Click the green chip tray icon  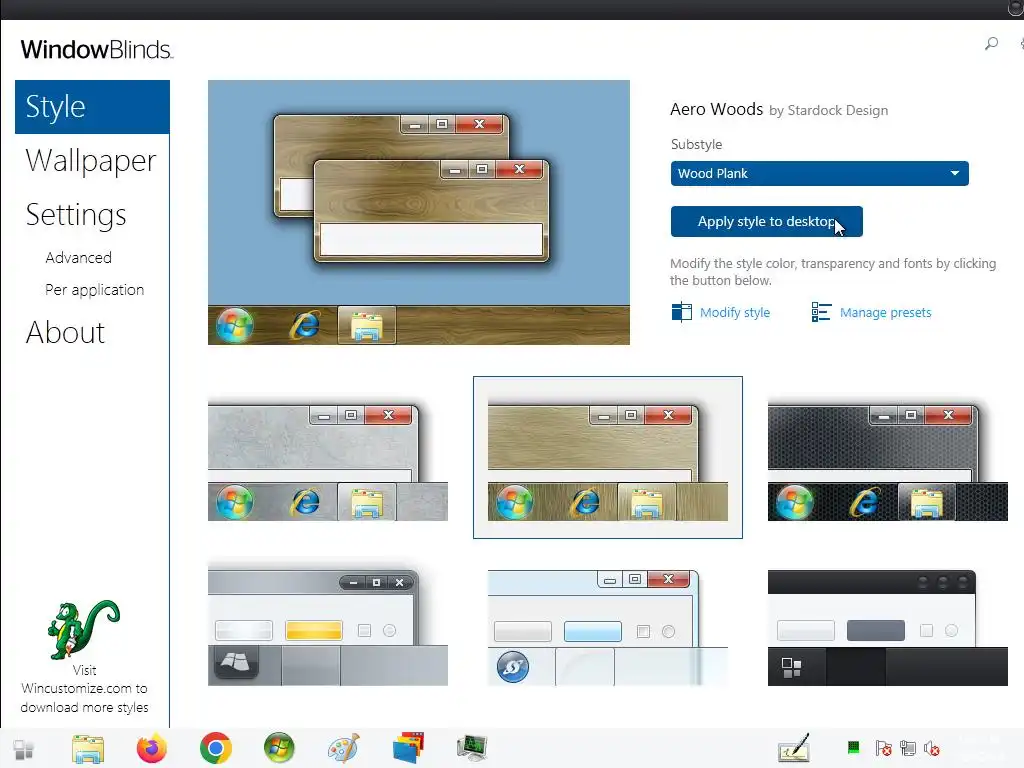click(853, 747)
